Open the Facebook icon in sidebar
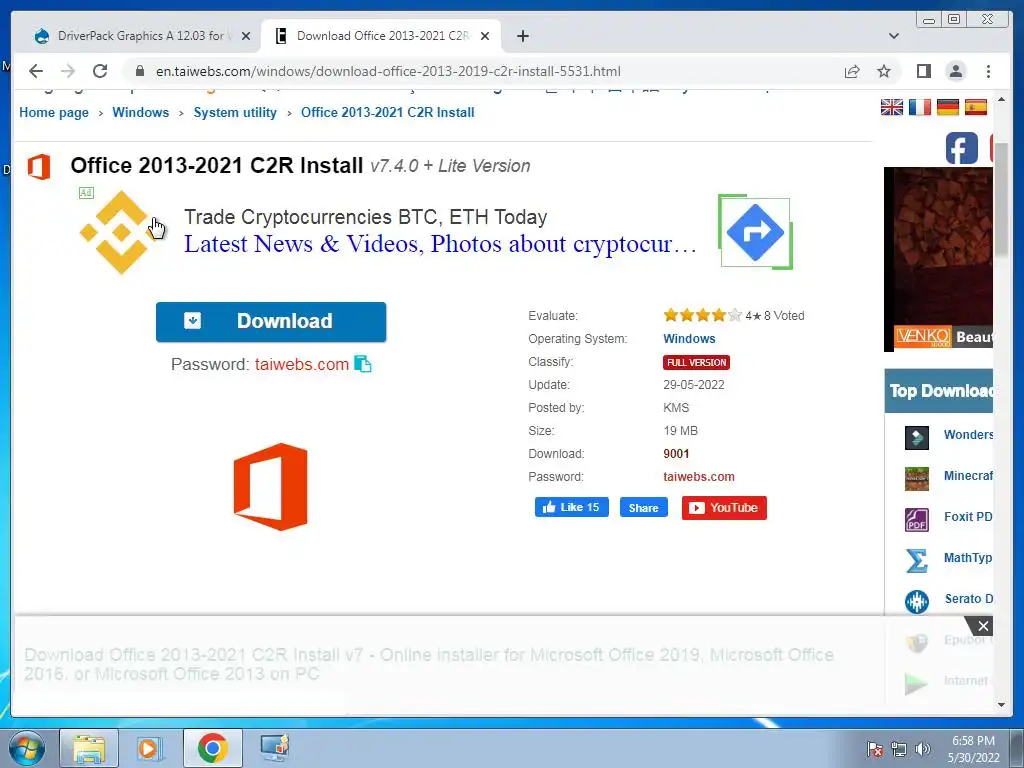Image resolution: width=1024 pixels, height=768 pixels. coord(961,148)
